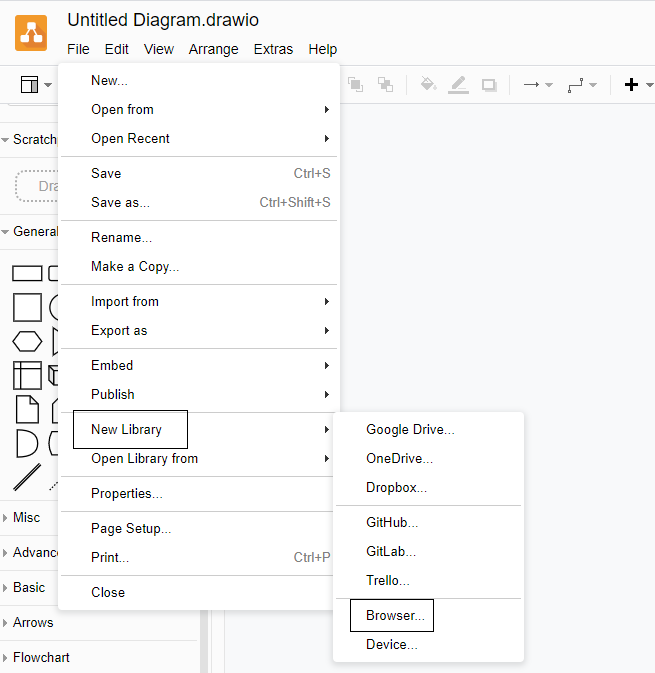Choose the Waypoints connector icon

point(575,85)
